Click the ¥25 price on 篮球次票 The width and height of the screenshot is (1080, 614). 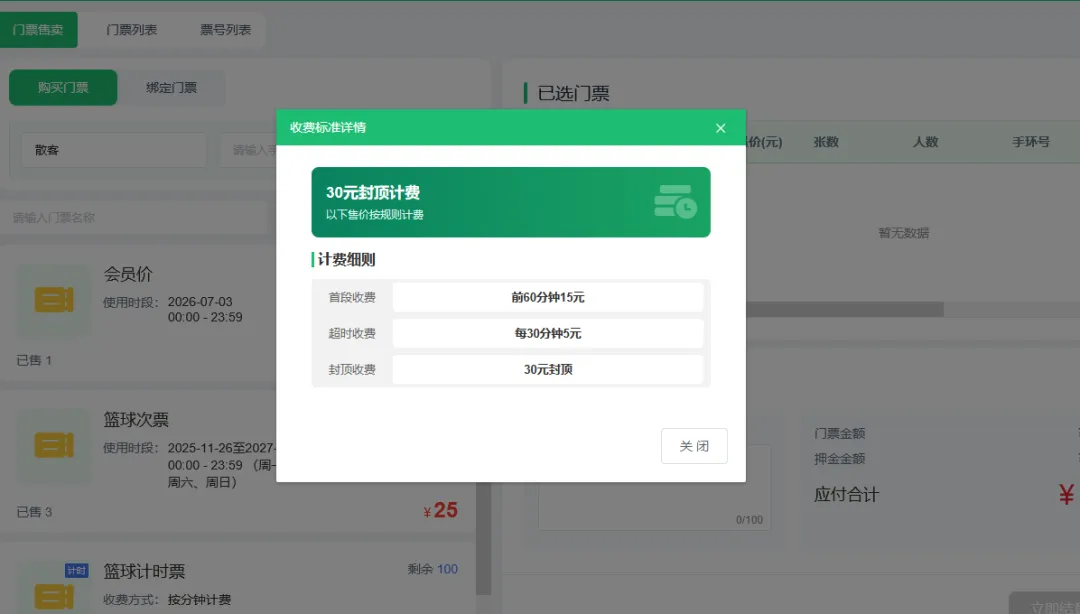[x=441, y=510]
